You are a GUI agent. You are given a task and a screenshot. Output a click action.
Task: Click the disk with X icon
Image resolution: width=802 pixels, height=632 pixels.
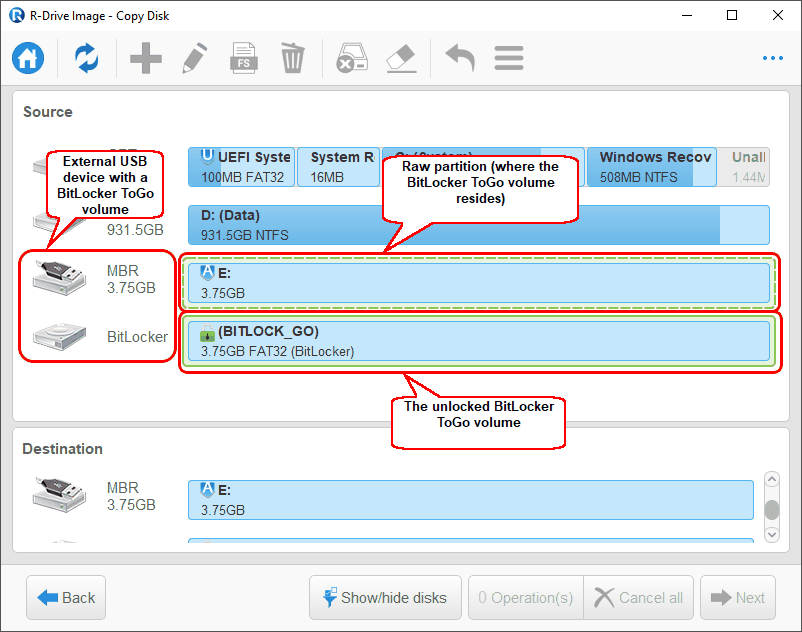(x=352, y=58)
